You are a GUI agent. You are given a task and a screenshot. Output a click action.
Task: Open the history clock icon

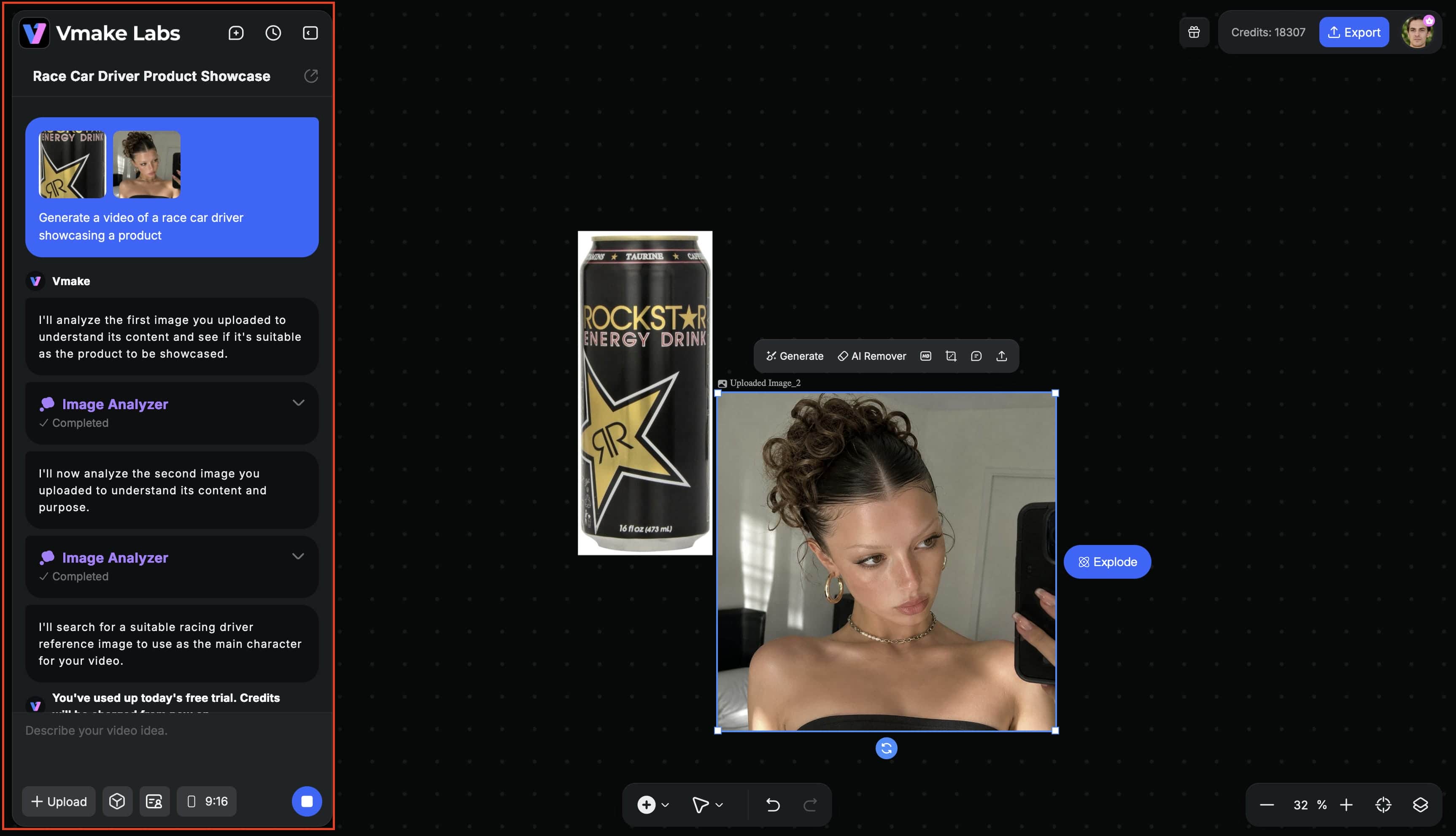pyautogui.click(x=273, y=33)
